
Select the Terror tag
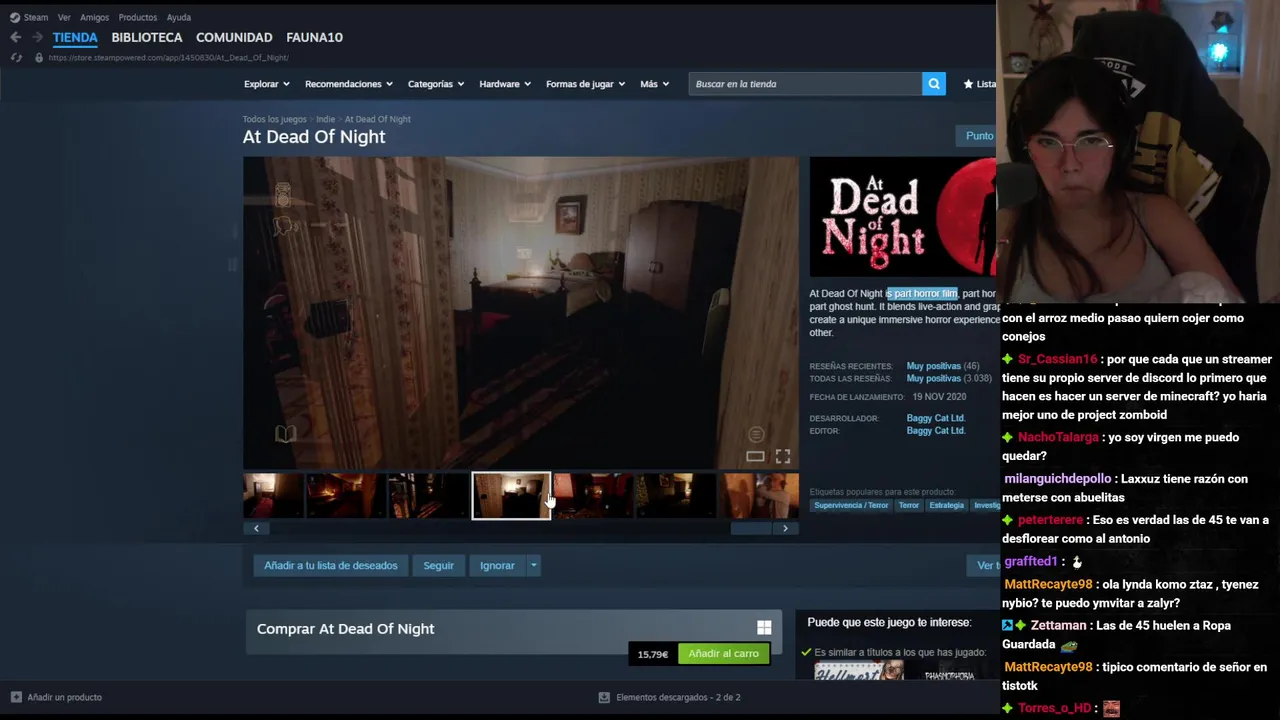pyautogui.click(x=908, y=505)
